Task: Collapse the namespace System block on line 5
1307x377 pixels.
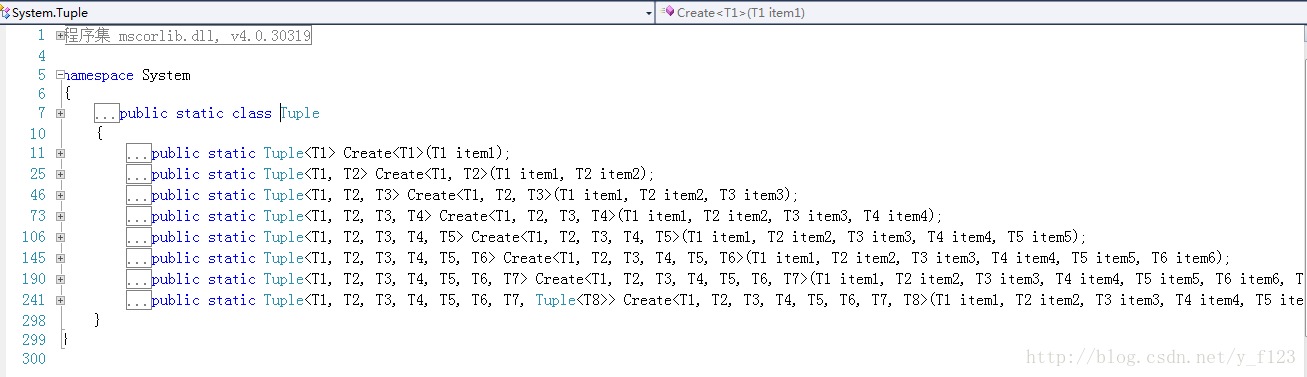Action: [x=61, y=75]
